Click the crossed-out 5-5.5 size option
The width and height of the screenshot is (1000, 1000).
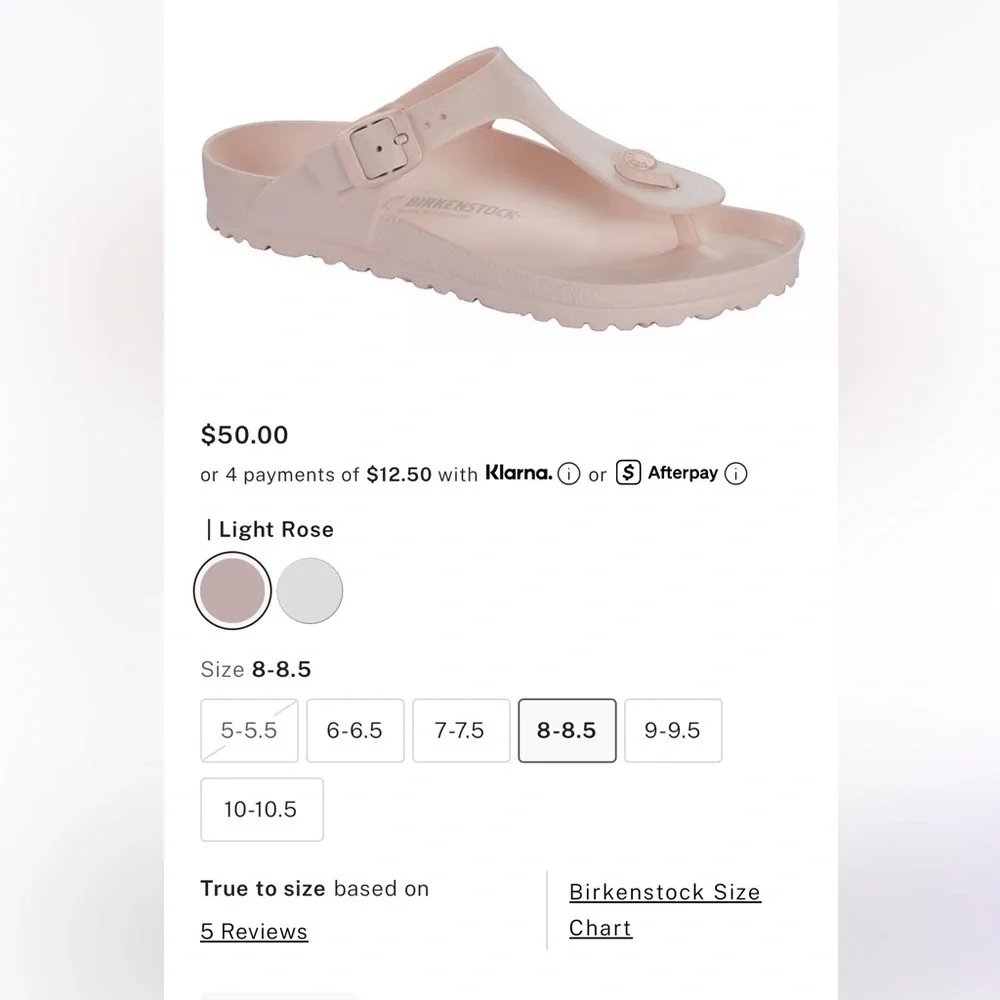249,731
